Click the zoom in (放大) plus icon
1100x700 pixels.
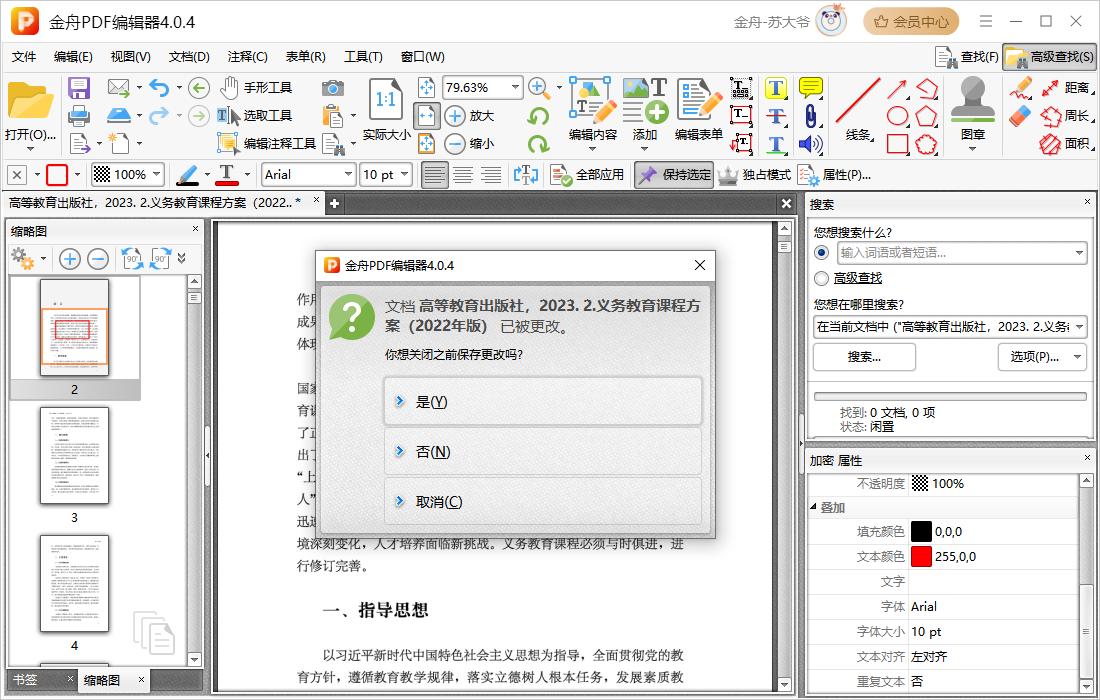click(x=456, y=116)
